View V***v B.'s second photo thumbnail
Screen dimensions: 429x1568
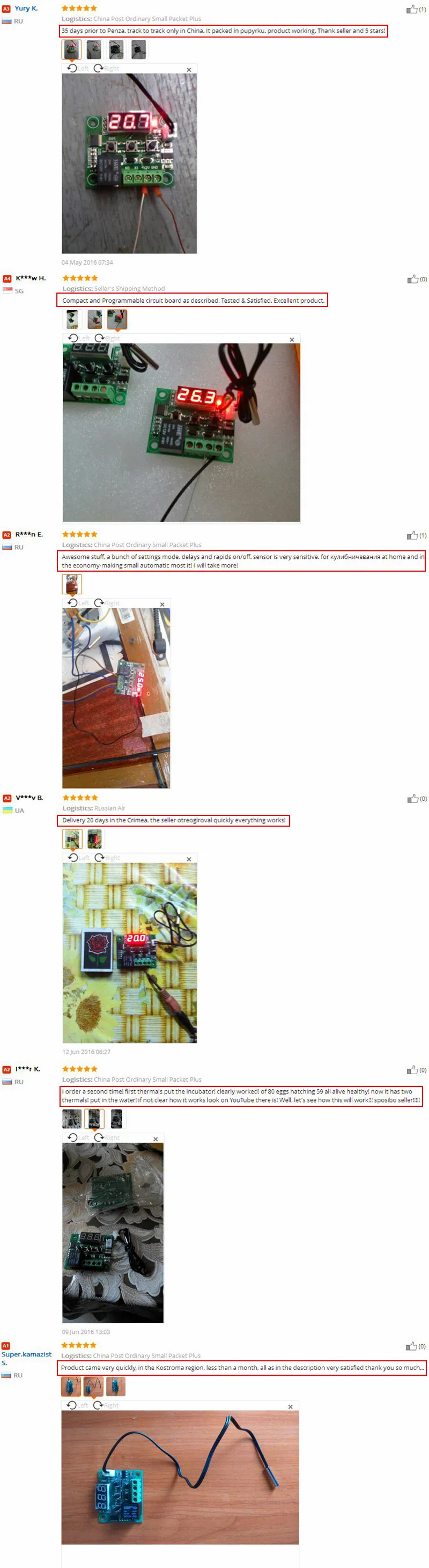coord(95,839)
